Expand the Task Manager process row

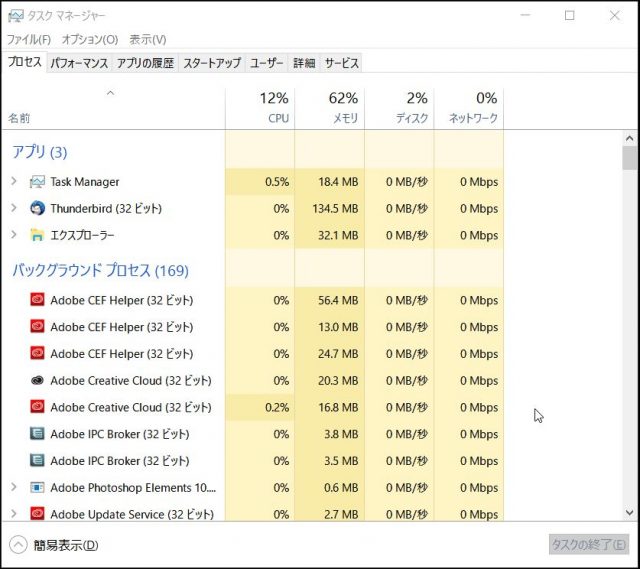14,182
